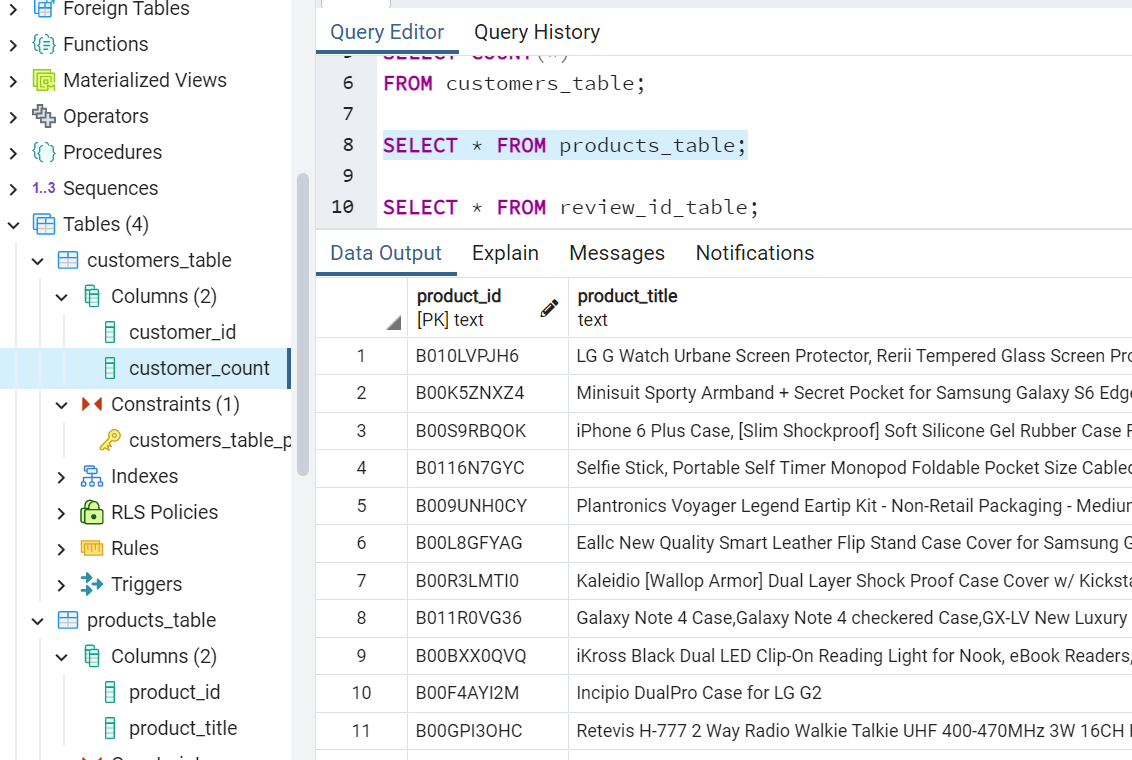Open the Notifications tab
The height and width of the screenshot is (760, 1132).
pyautogui.click(x=754, y=253)
